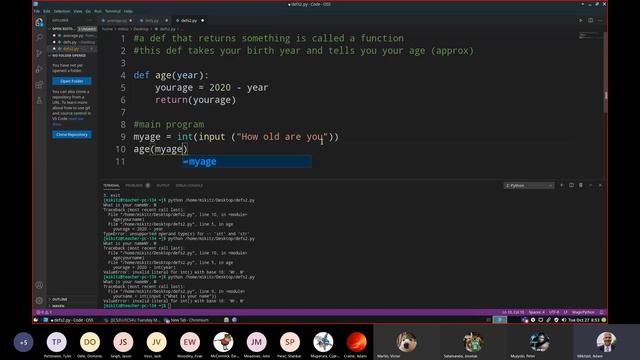Viewport: 640px width, 360px height.
Task: Click line 4 def age(year): in the editor
Action: pyautogui.click(x=171, y=76)
